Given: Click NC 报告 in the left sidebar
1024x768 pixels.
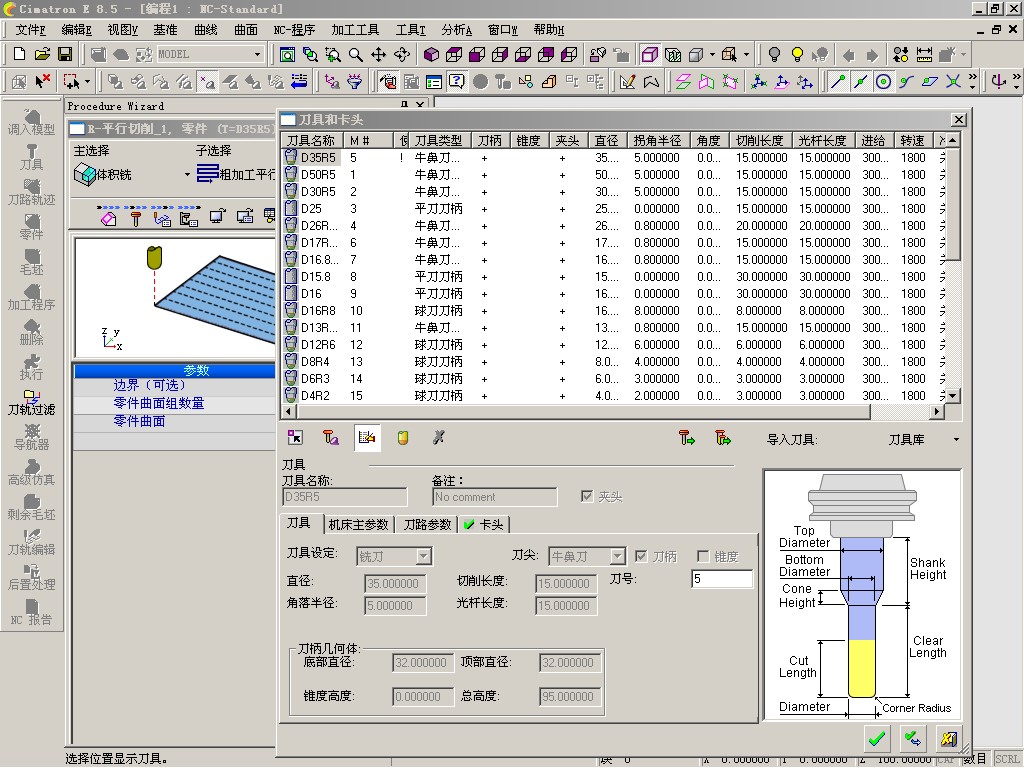Looking at the screenshot, I should click(31, 613).
